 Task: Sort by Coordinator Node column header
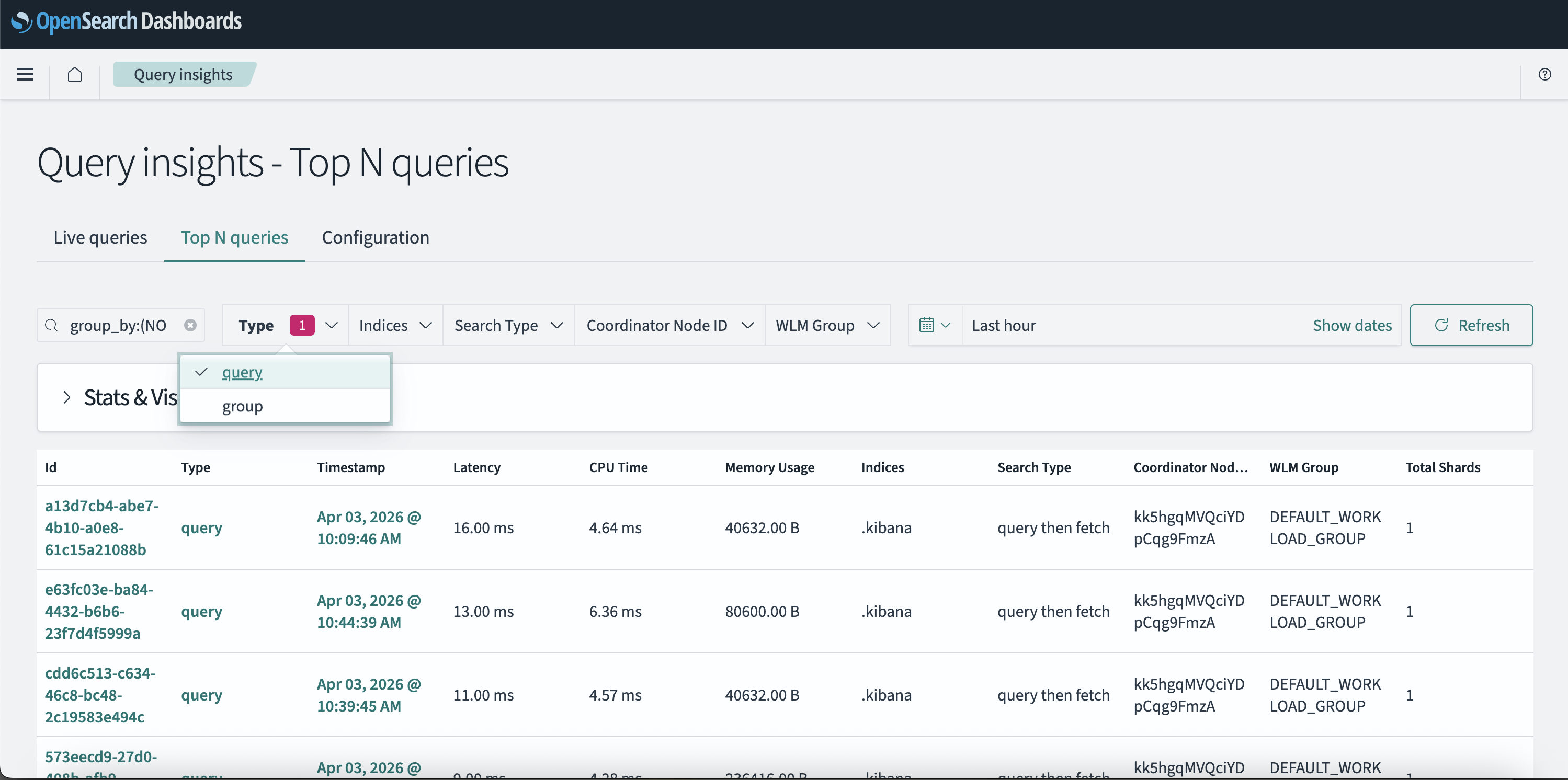1190,467
